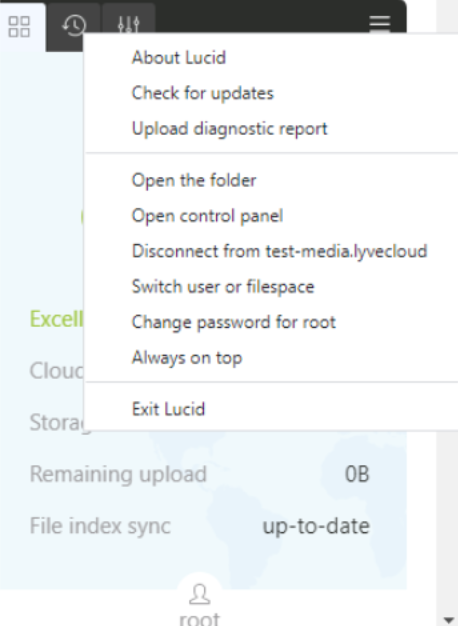This screenshot has width=458, height=626.
Task: Click the root user avatar icon
Action: pyautogui.click(x=200, y=594)
